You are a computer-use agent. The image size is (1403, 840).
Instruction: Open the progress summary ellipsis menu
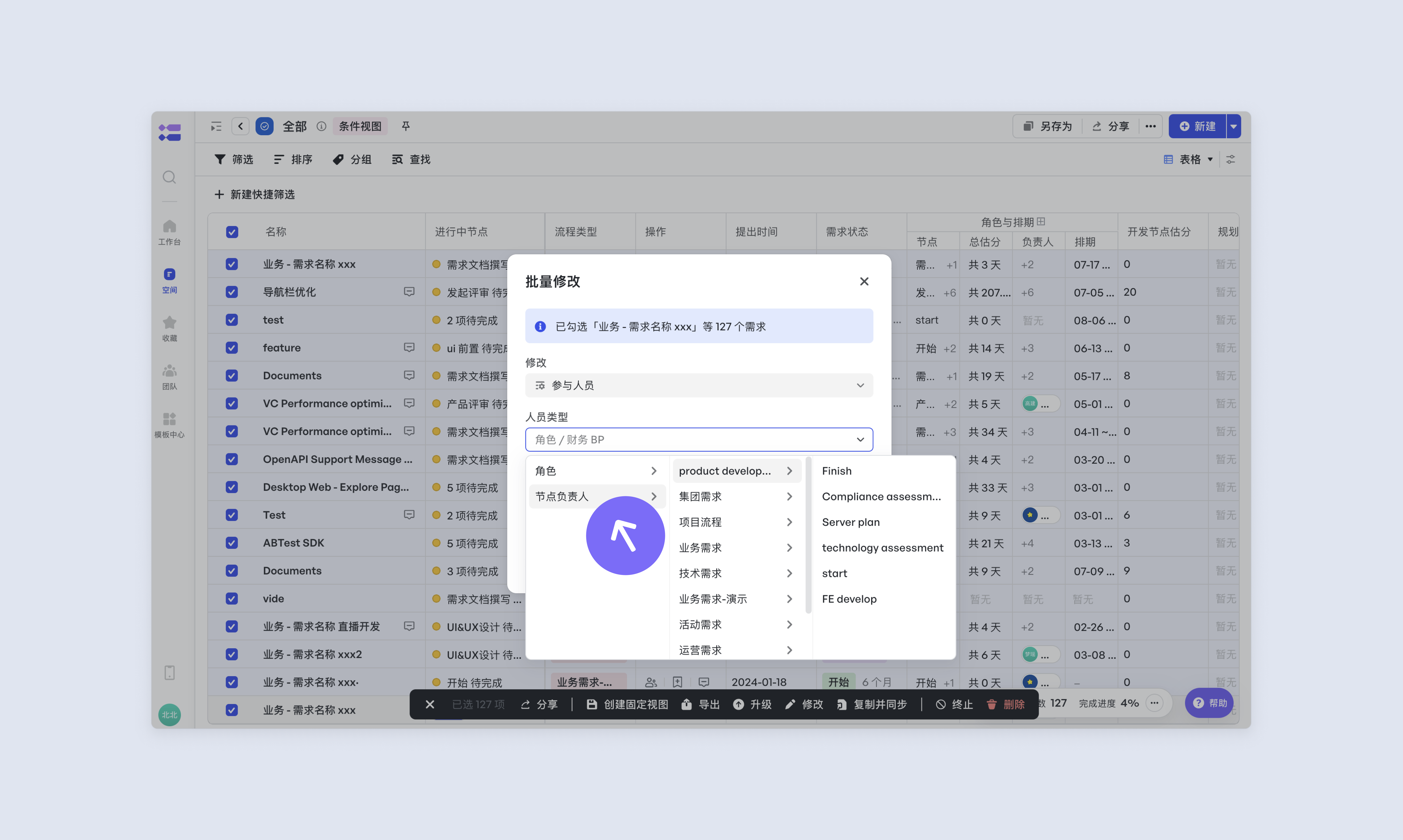[x=1154, y=703]
